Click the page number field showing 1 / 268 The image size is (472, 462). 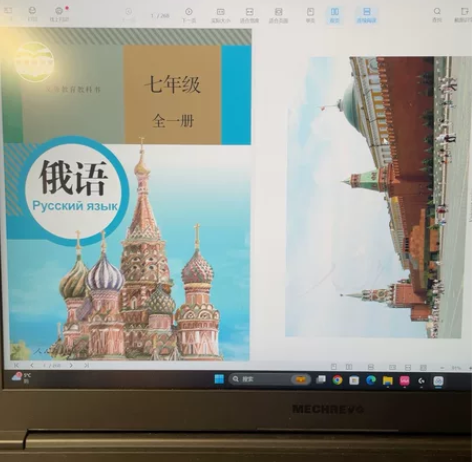coord(160,16)
